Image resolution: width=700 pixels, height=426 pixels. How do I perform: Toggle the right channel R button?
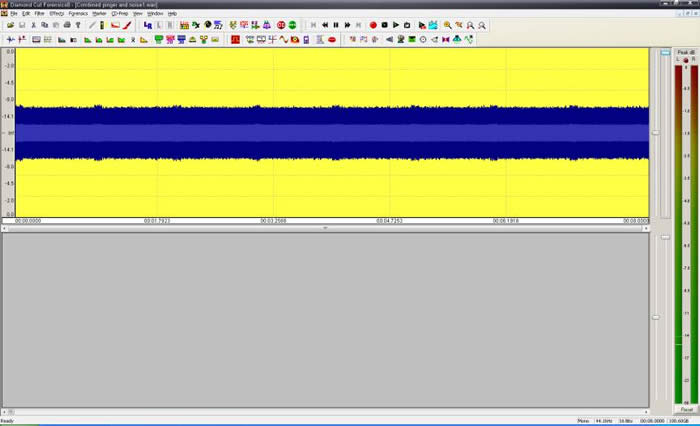point(170,25)
